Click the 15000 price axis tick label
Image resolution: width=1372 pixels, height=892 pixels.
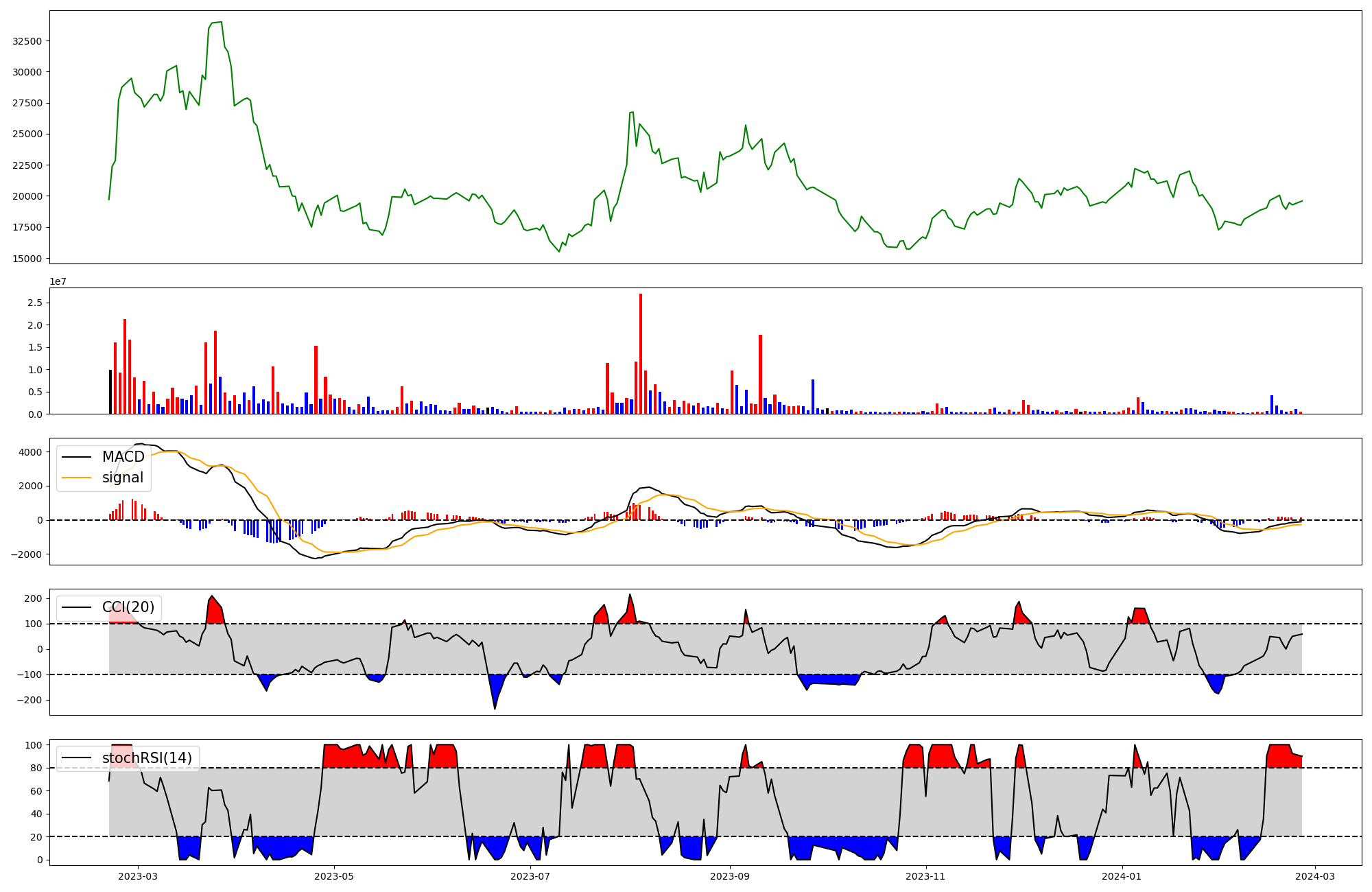(27, 259)
